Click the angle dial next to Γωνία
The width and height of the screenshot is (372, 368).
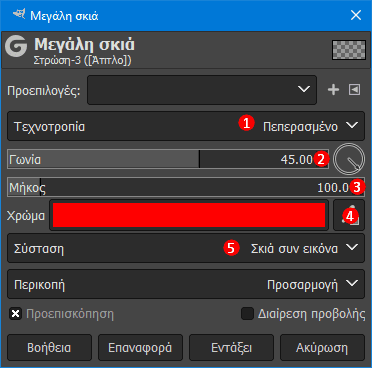[348, 159]
